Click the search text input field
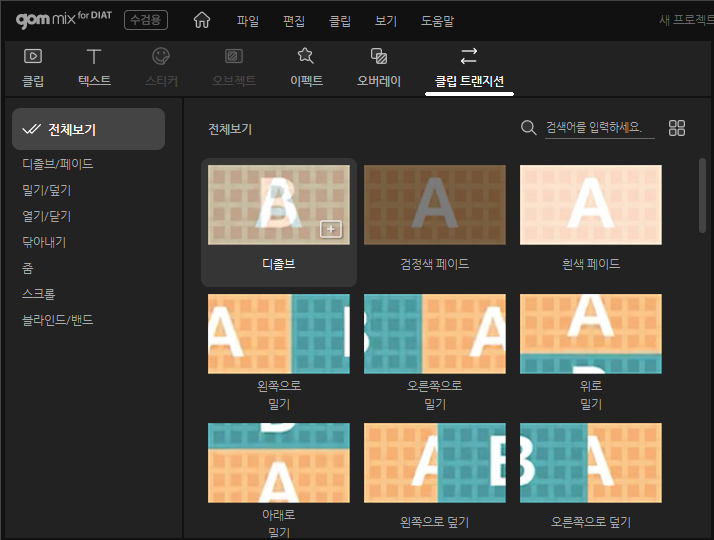 [598, 128]
